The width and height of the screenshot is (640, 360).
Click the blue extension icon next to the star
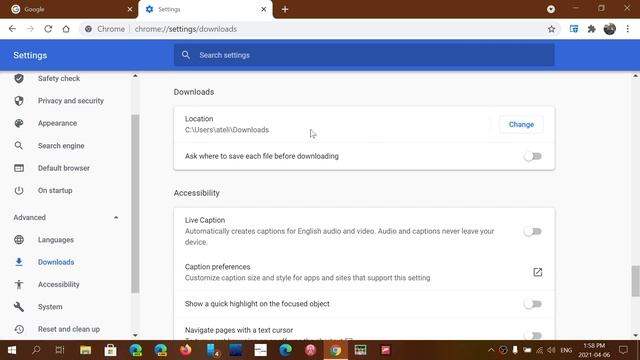574,29
